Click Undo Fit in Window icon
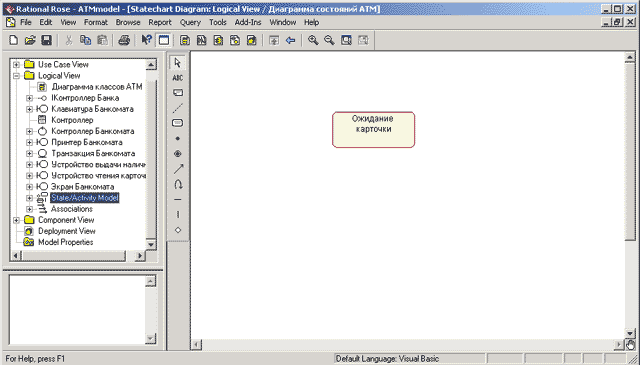The image size is (640, 365). [363, 40]
